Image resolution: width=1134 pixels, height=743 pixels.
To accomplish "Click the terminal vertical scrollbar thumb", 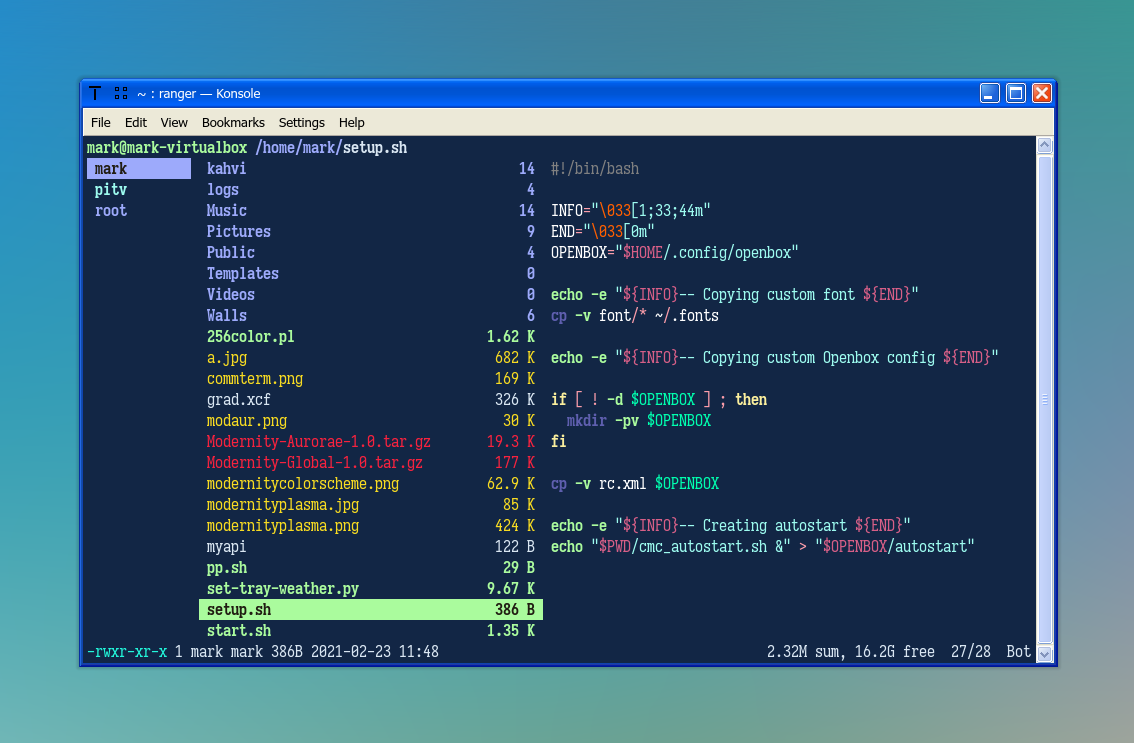I will [x=1044, y=399].
